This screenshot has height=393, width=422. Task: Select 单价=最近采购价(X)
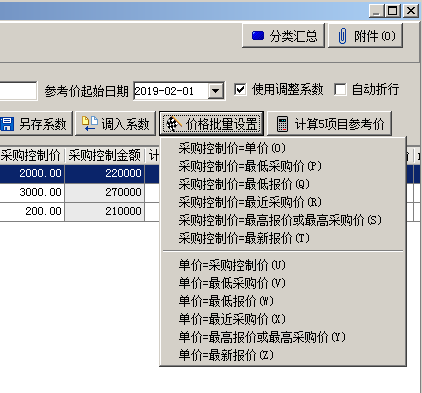coord(232,319)
